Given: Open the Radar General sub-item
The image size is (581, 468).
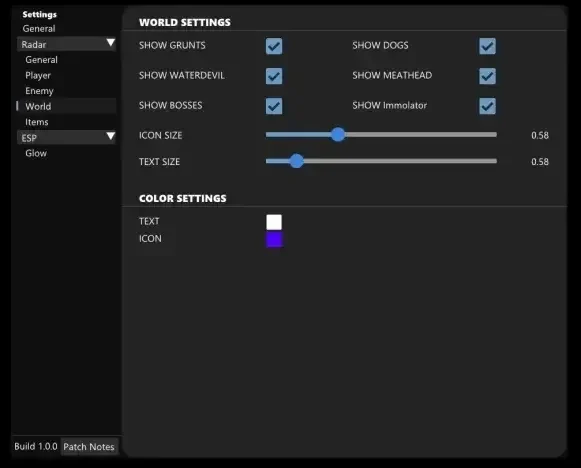Looking at the screenshot, I should pyautogui.click(x=42, y=60).
